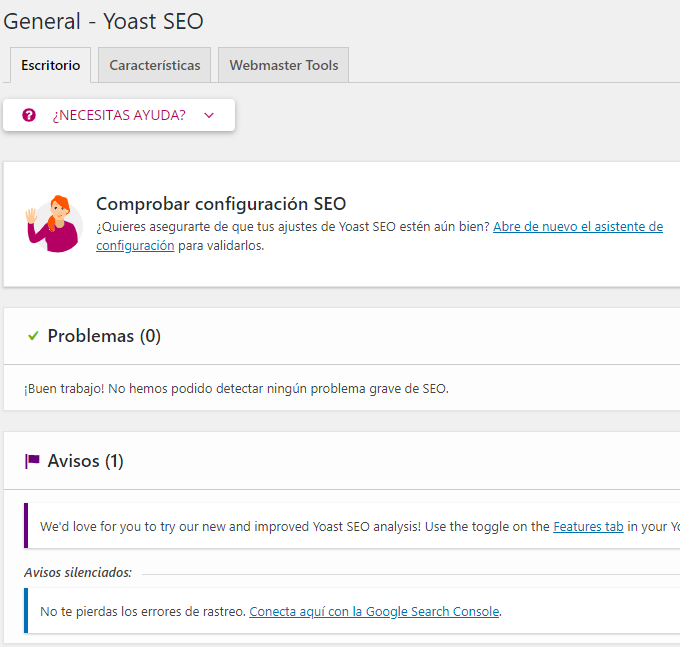Viewport: 680px width, 647px height.
Task: Click the Avisos silenciados label
Action: [x=78, y=572]
